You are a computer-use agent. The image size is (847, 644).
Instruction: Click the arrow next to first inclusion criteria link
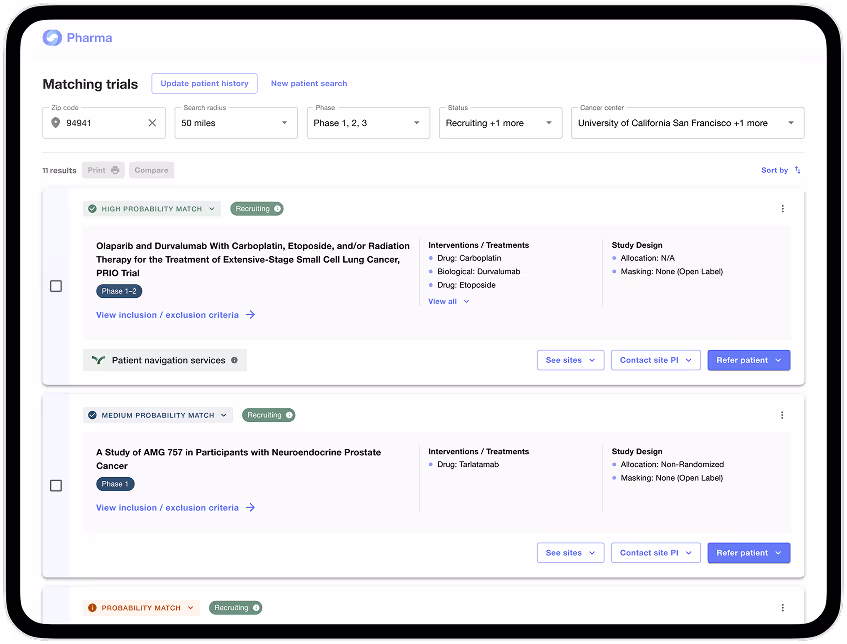[x=250, y=315]
